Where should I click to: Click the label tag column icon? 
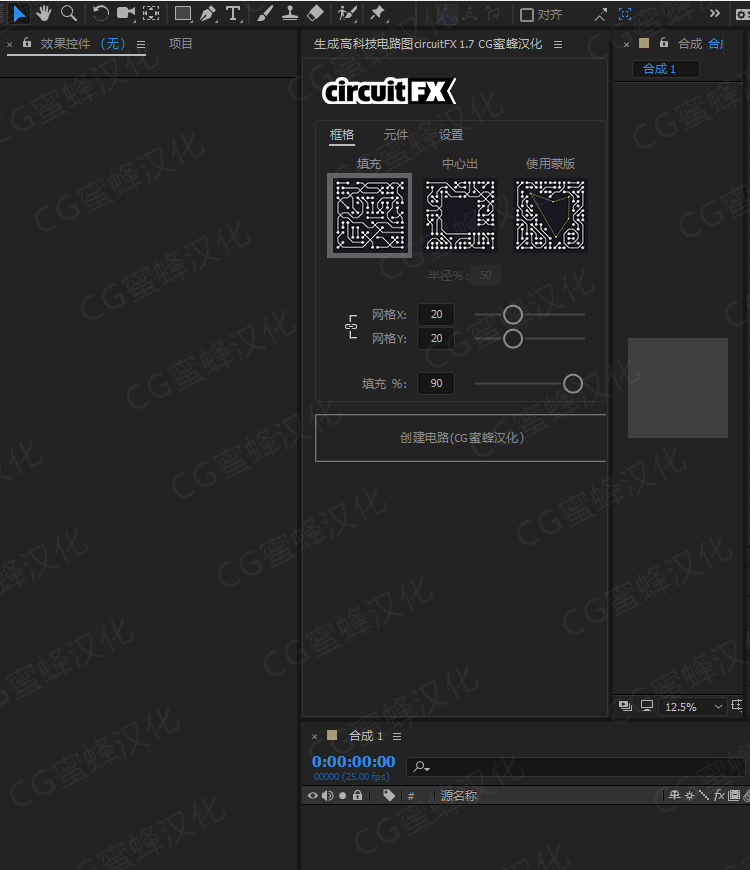[389, 796]
